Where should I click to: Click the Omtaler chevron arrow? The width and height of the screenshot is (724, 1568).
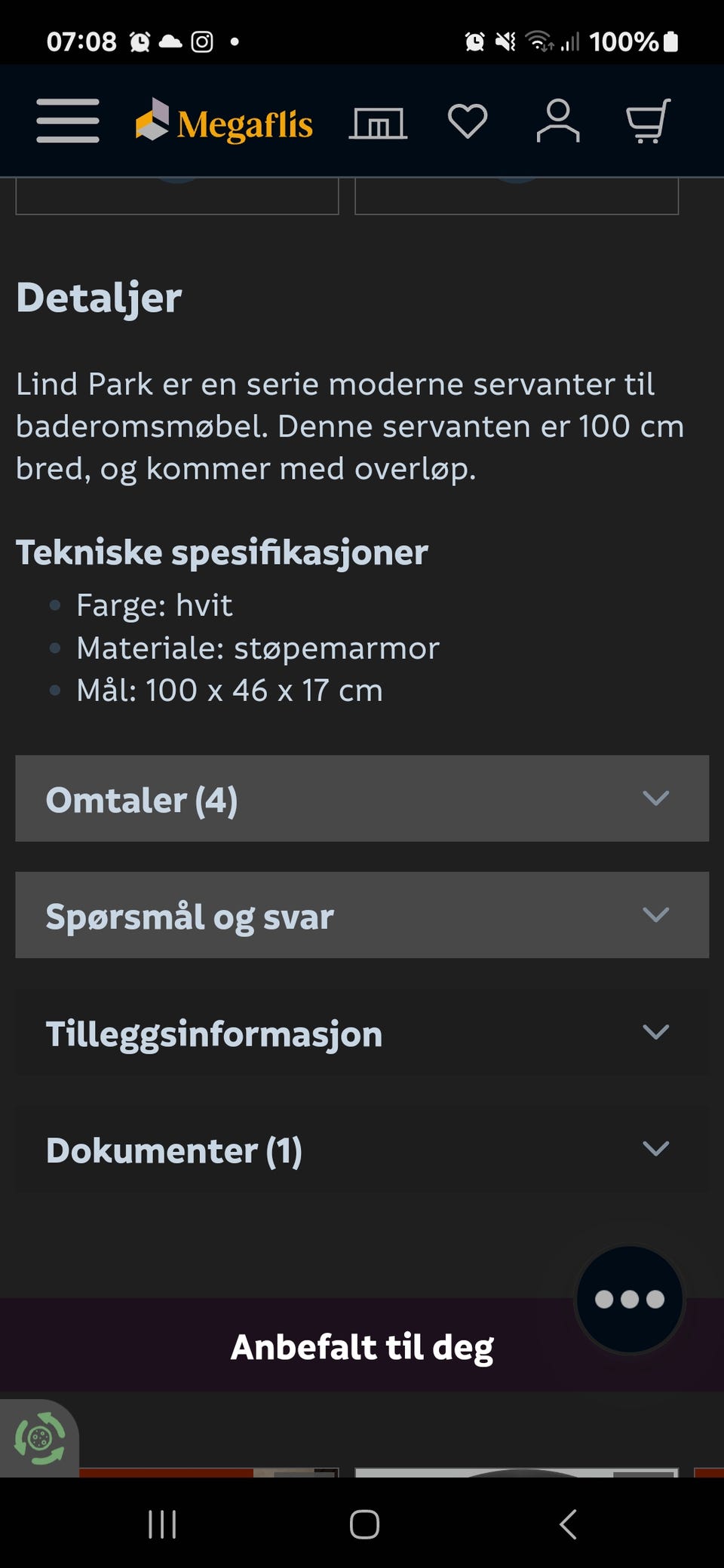(655, 798)
